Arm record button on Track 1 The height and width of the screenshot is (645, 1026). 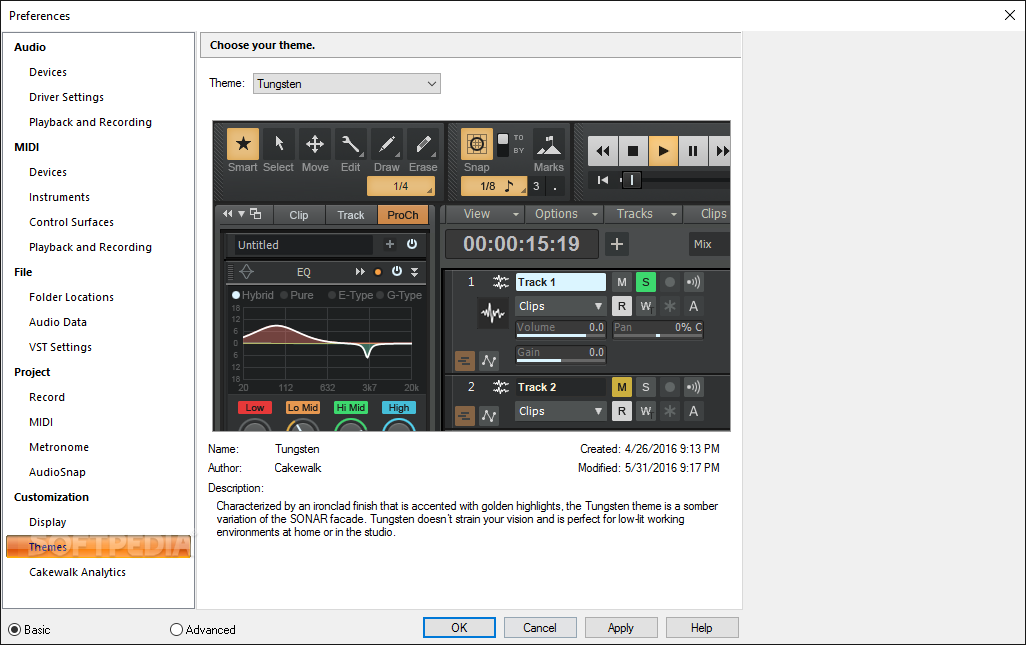coord(669,282)
